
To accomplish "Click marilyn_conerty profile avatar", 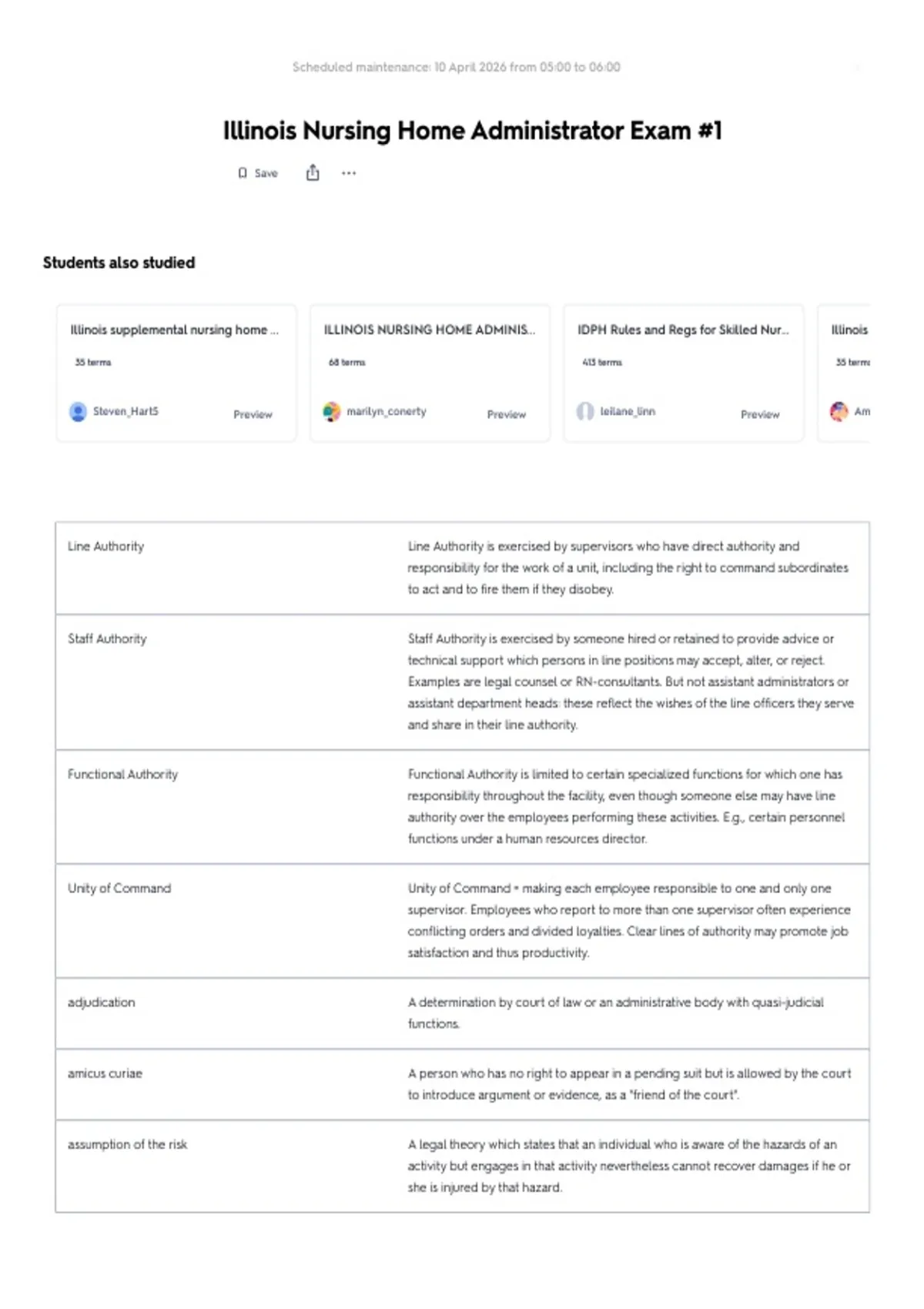I will pyautogui.click(x=331, y=412).
